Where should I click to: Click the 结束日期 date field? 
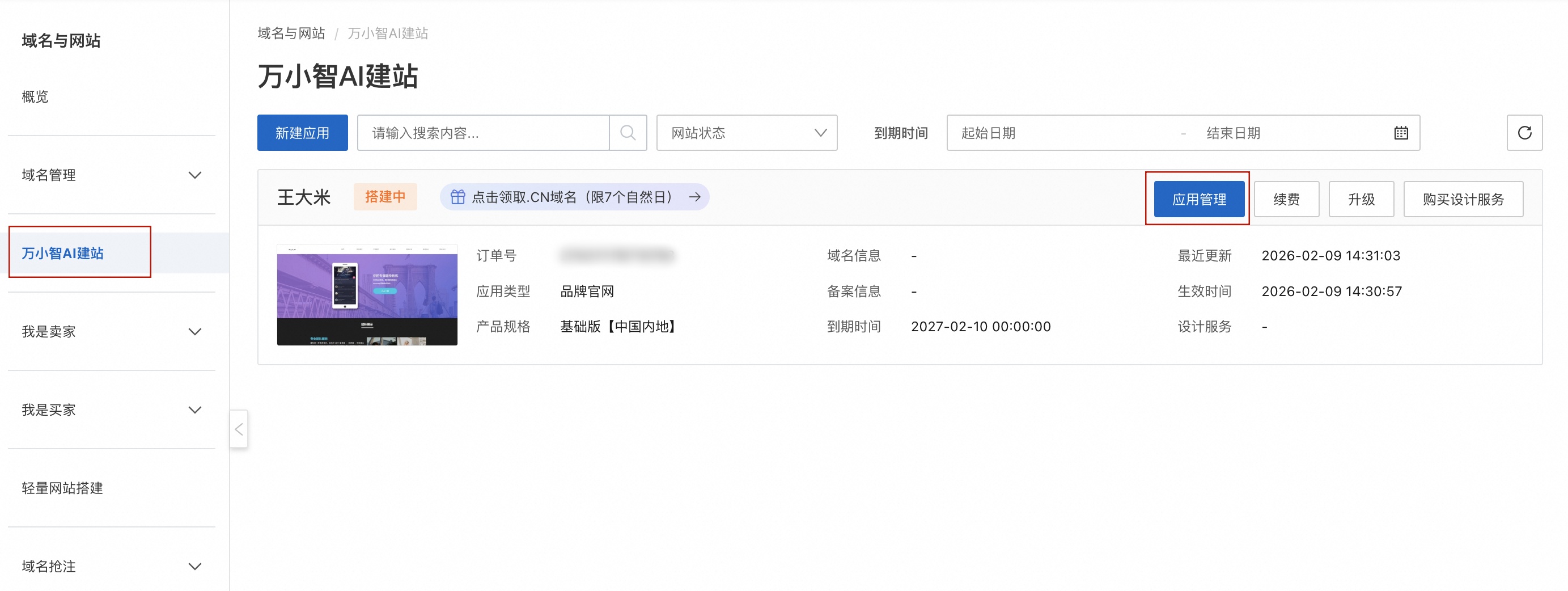[x=1233, y=133]
